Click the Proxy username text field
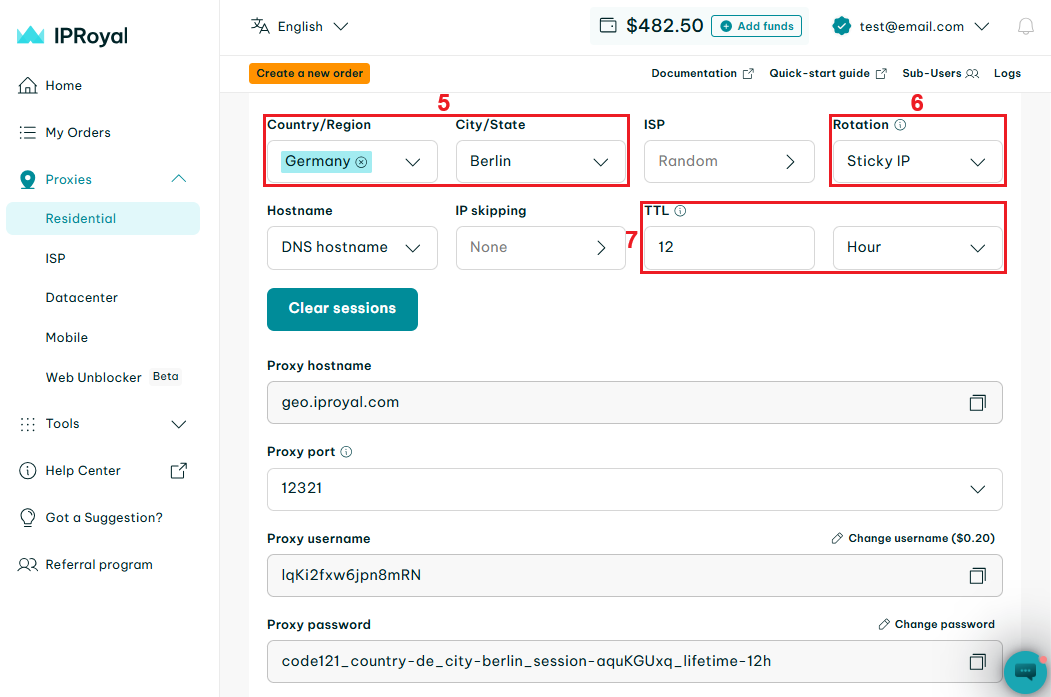This screenshot has height=697, width=1051. [635, 576]
